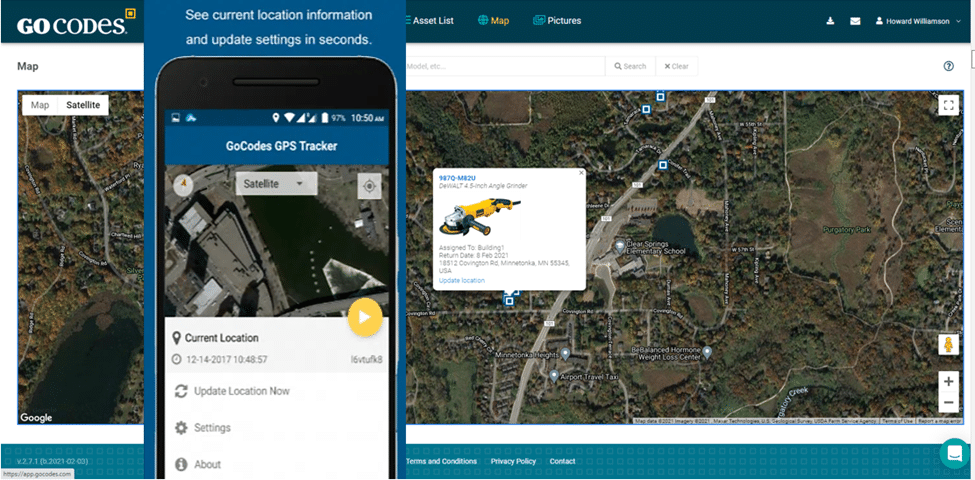This screenshot has height=480, width=975.
Task: Select the Map tab in navigation
Action: (494, 20)
